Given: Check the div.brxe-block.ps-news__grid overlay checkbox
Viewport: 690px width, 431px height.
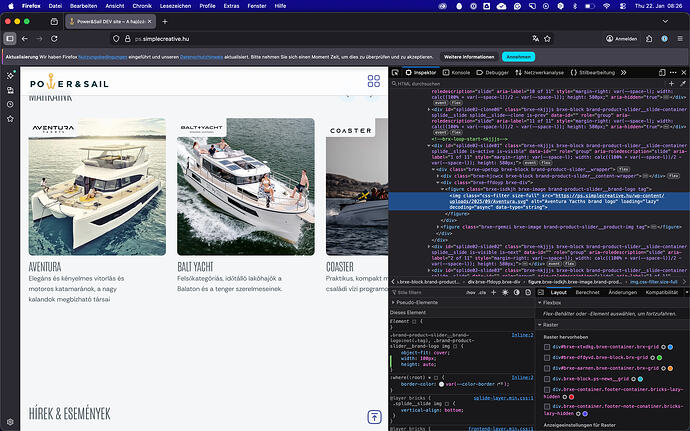Looking at the screenshot, I should pyautogui.click(x=546, y=379).
